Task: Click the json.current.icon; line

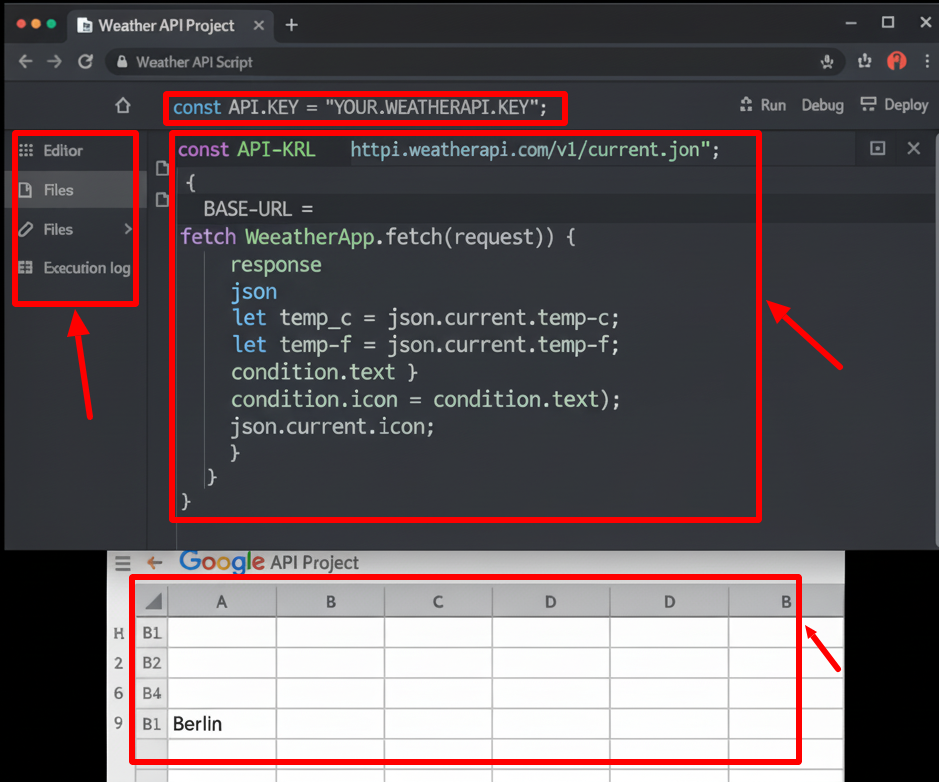Action: click(332, 426)
